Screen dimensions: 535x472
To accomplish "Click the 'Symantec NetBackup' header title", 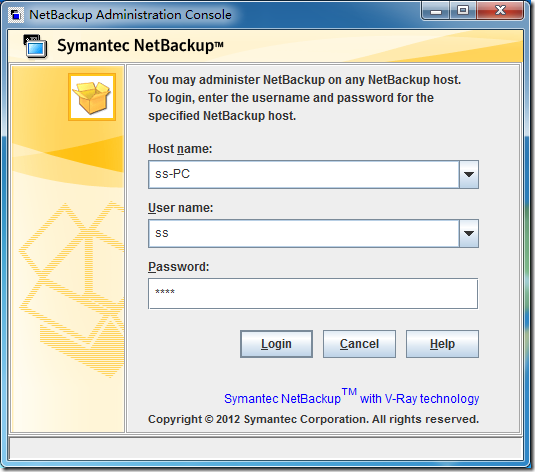I will 140,45.
